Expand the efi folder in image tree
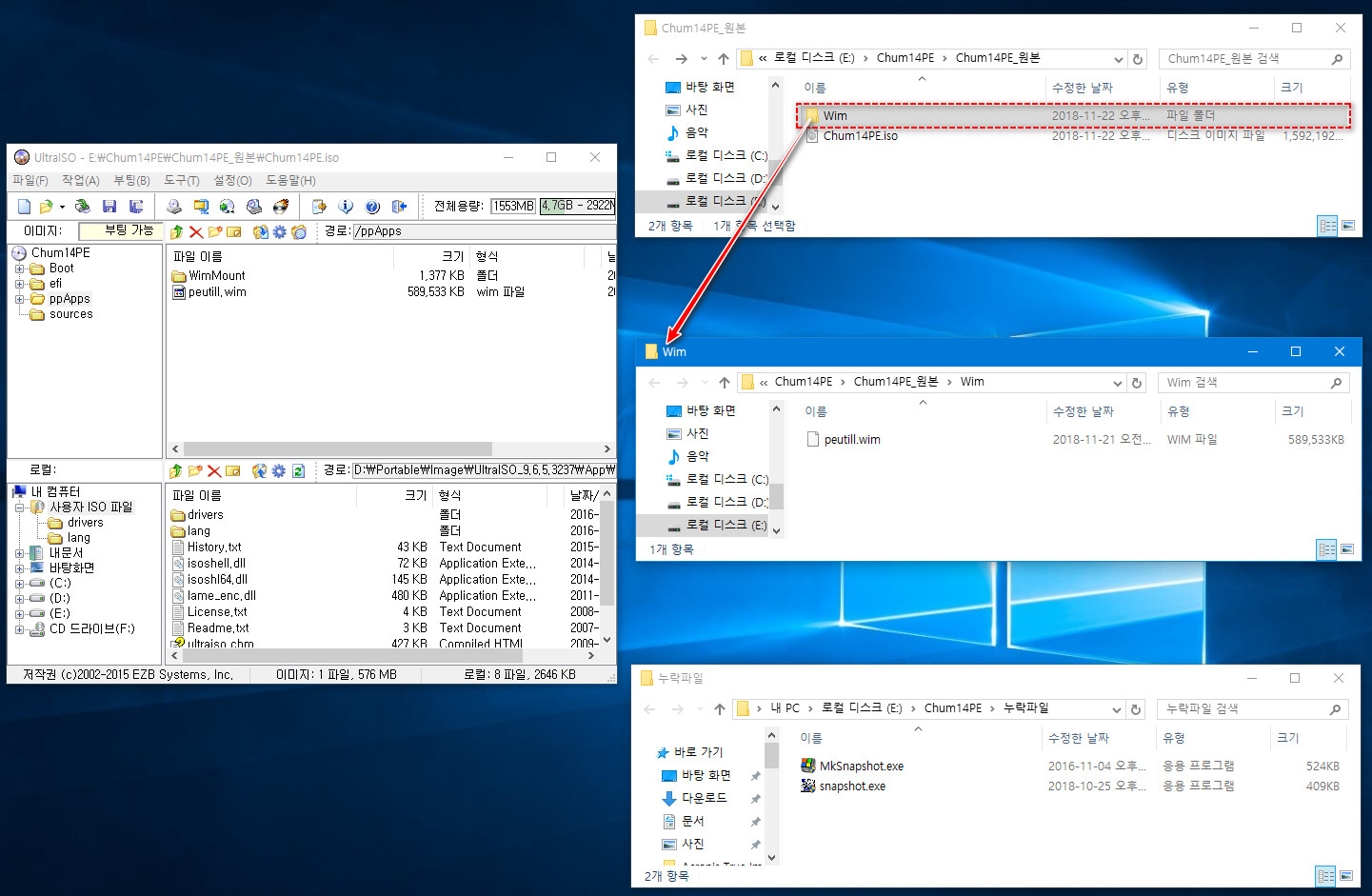 tap(19, 284)
